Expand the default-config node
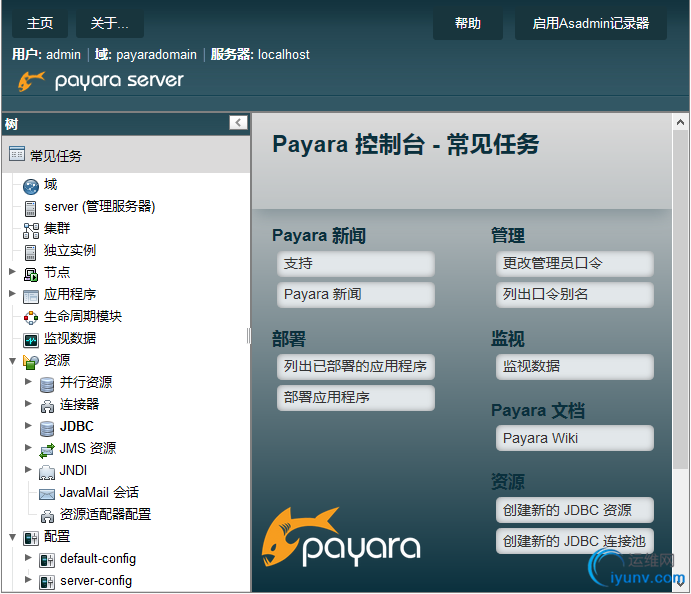The height and width of the screenshot is (594, 691). 28,557
